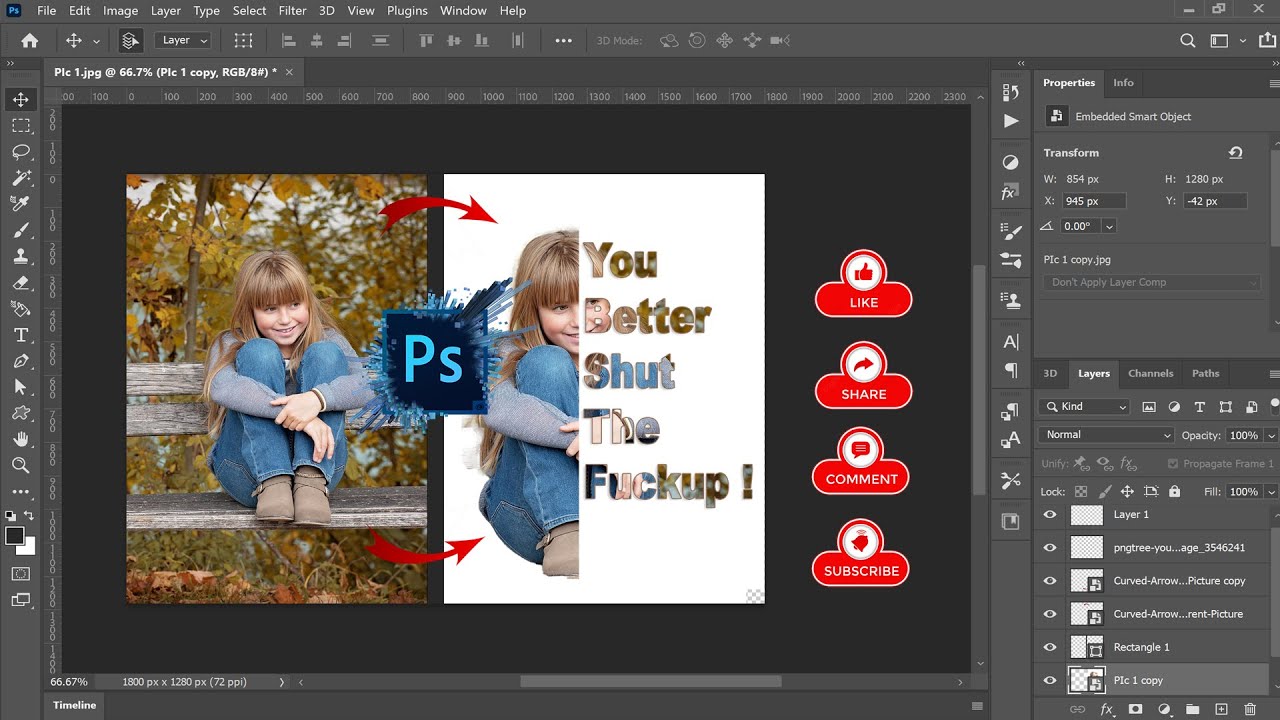Select the Lasso tool
Screen dimensions: 1280x720
(x=20, y=152)
